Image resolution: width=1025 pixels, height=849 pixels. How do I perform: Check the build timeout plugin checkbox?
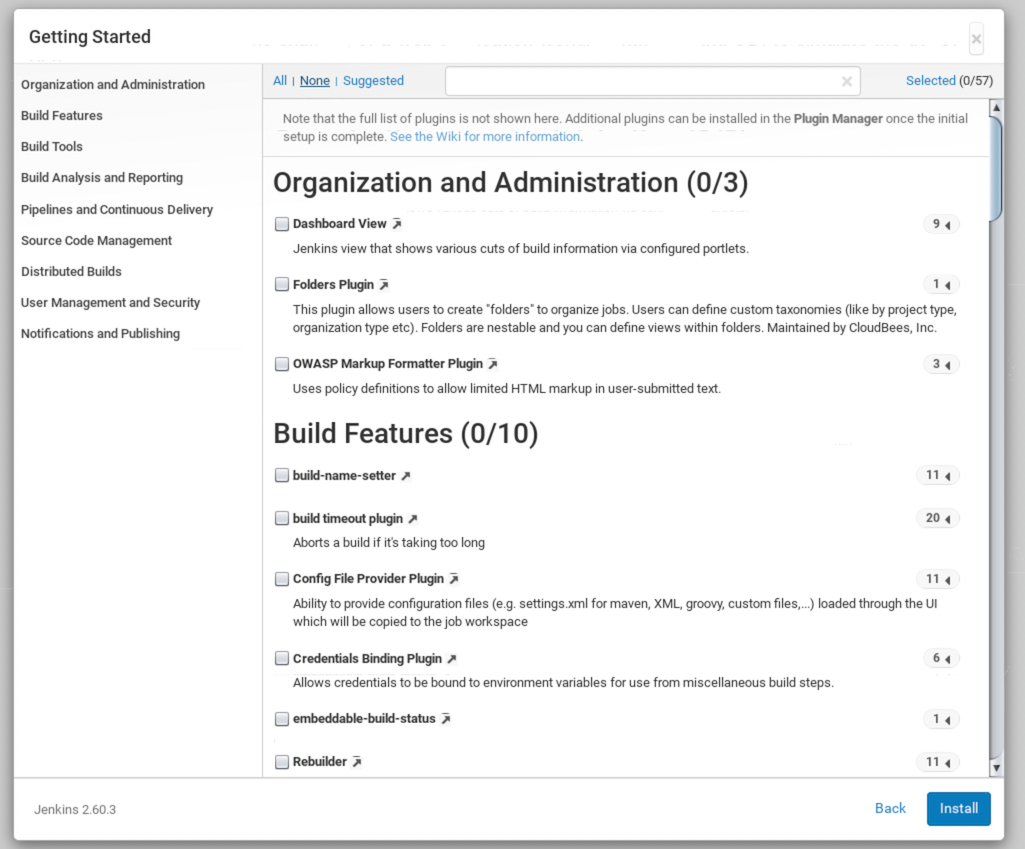click(282, 519)
